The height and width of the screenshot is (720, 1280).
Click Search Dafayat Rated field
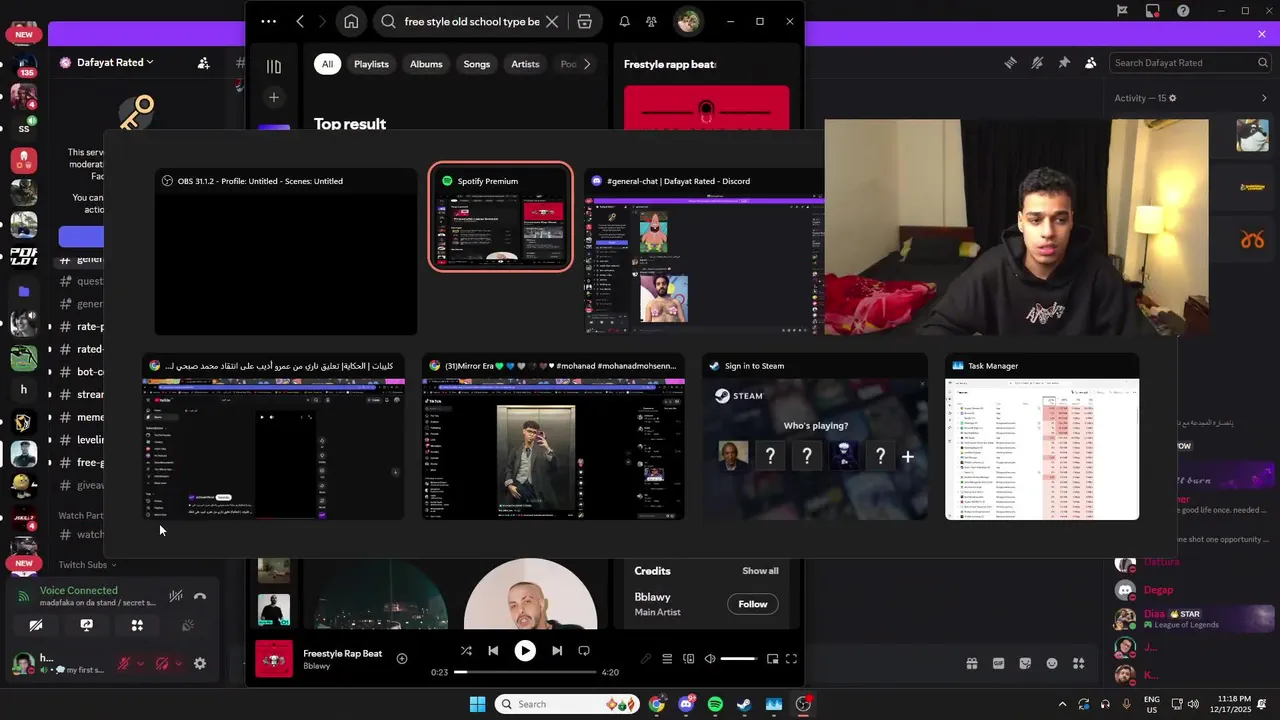coord(1190,62)
